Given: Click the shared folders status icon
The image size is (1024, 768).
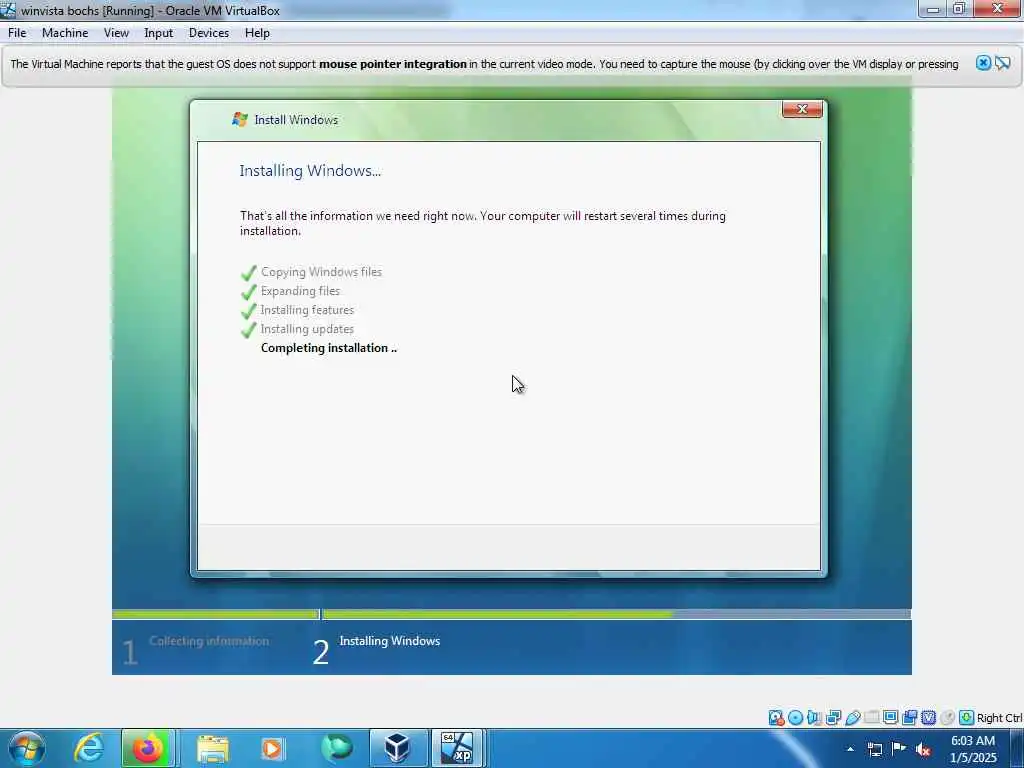Looking at the screenshot, I should coord(872,718).
